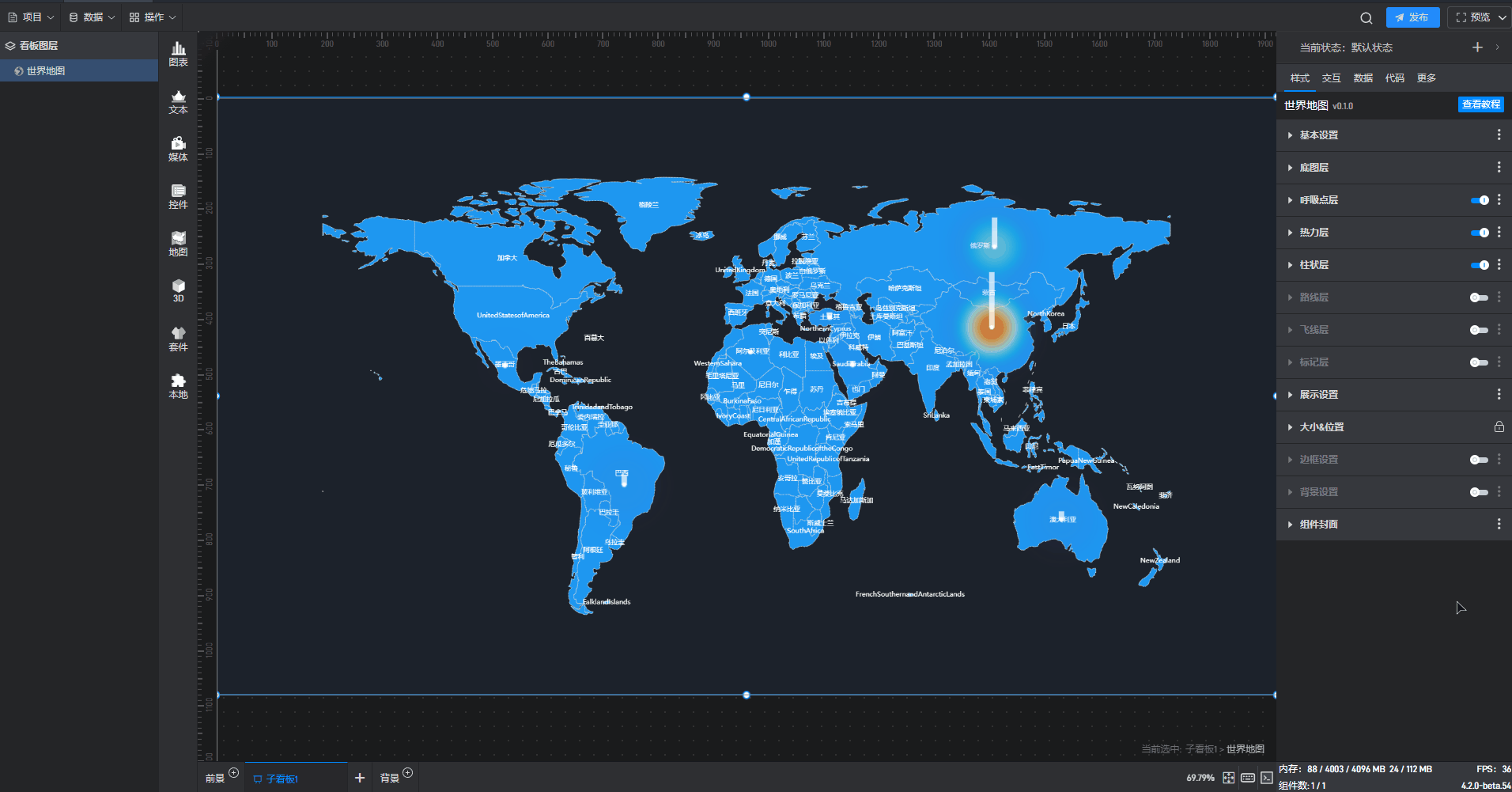Viewport: 1512px width, 792px height.
Task: Turn off the 热力层 heatmap toggle
Action: point(1479,233)
